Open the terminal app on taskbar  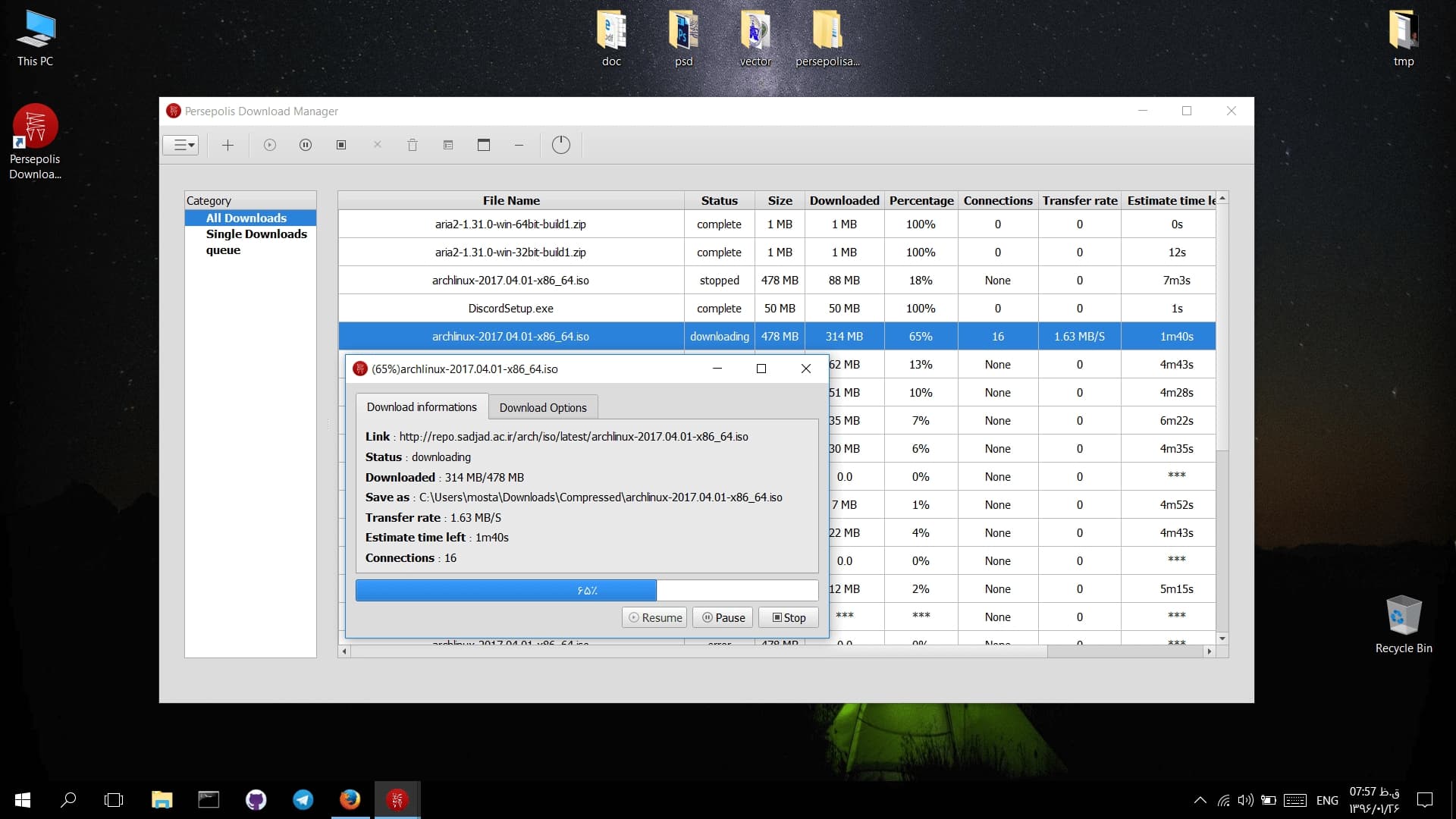pyautogui.click(x=209, y=800)
